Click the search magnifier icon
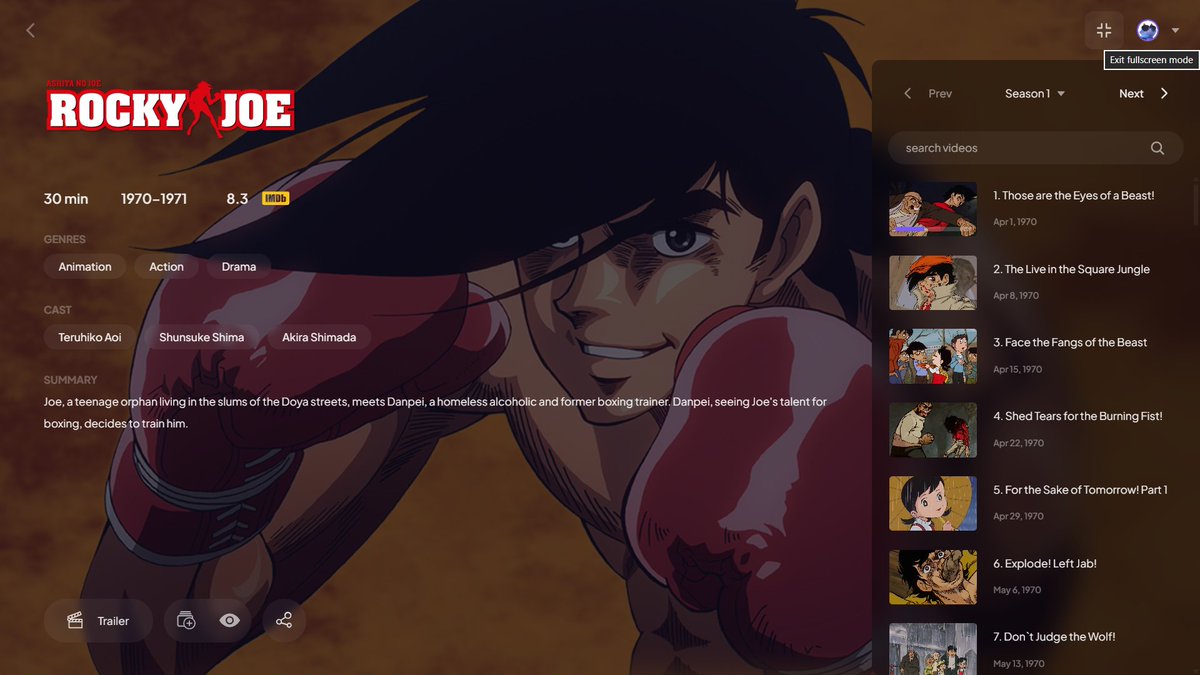The width and height of the screenshot is (1200, 675). tap(1157, 148)
